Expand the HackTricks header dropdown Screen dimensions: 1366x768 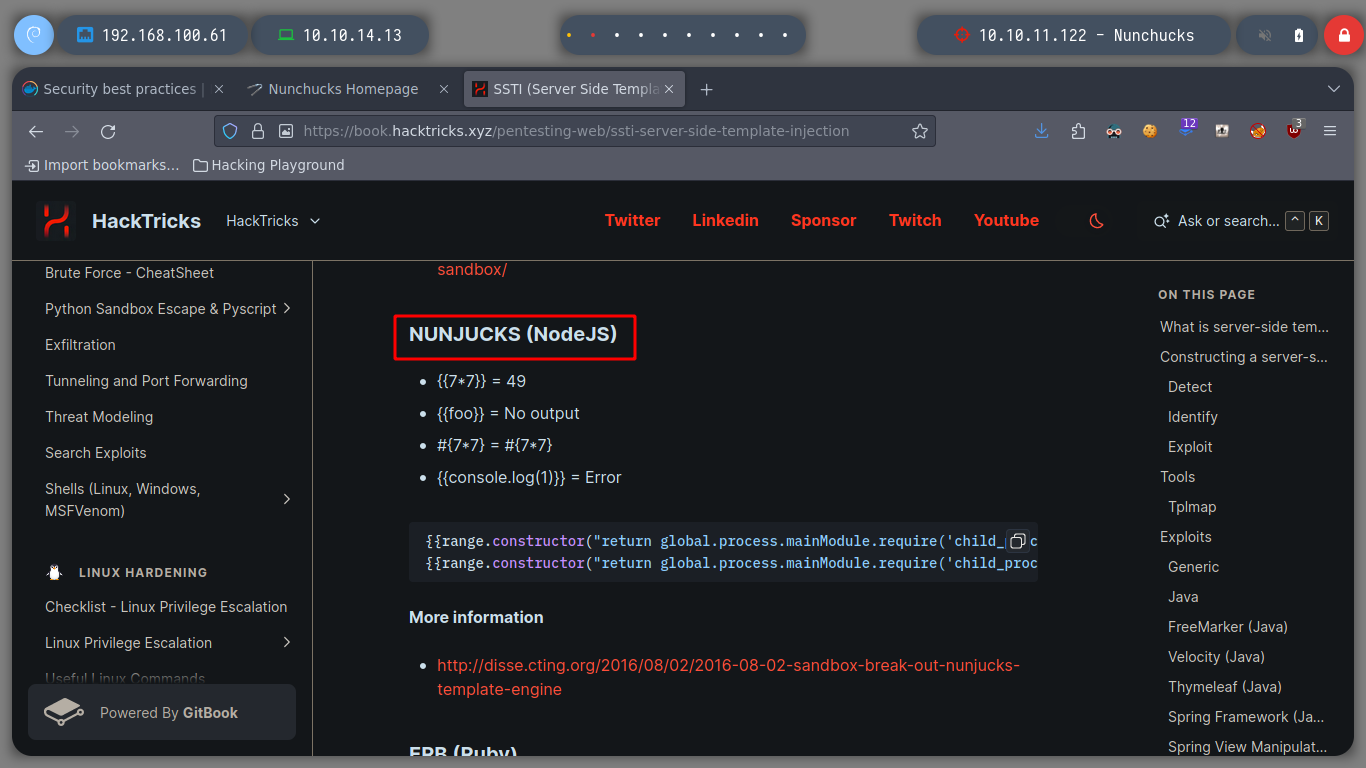pyautogui.click(x=273, y=221)
